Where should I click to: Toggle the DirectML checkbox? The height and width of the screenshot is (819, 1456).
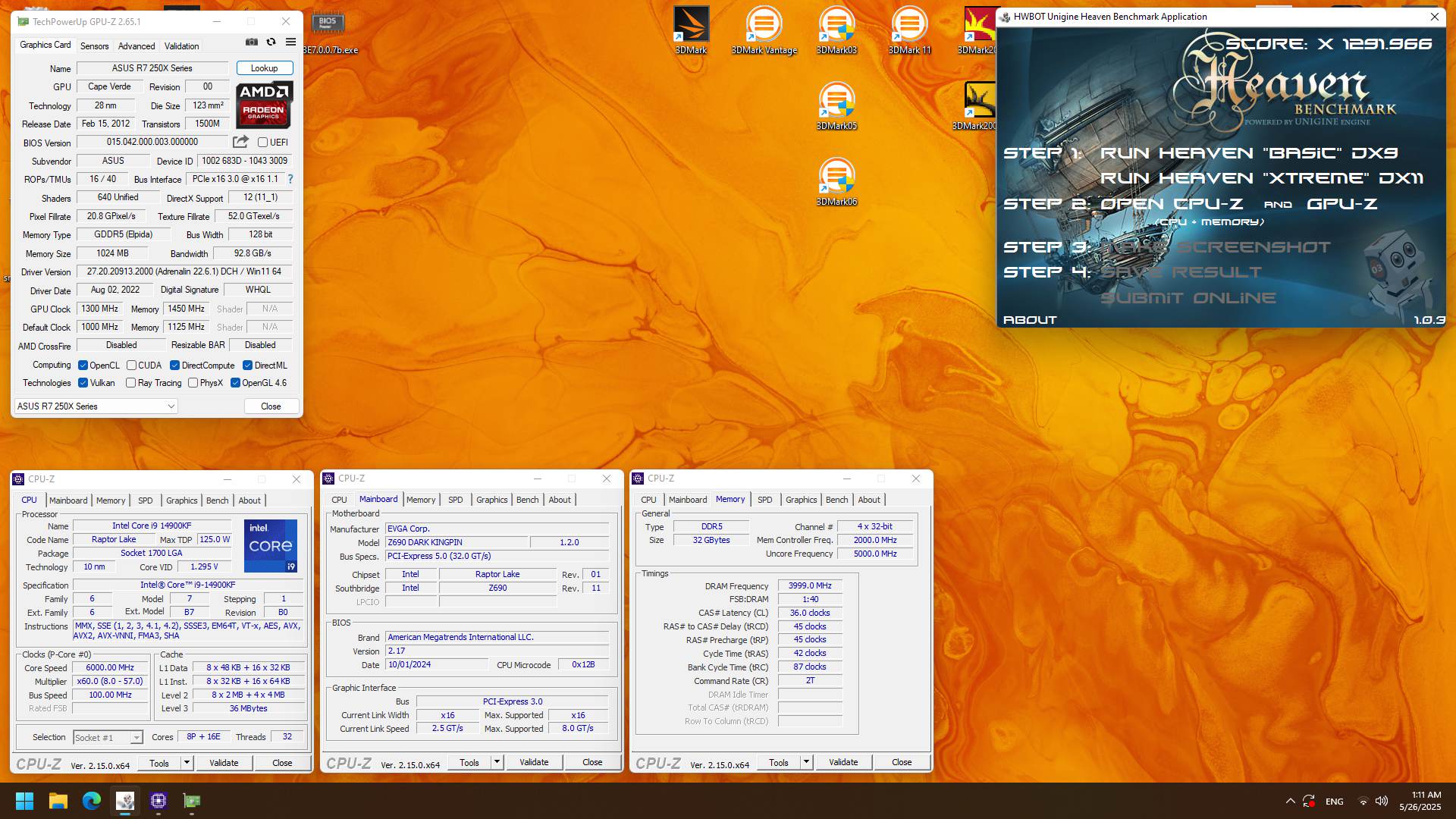pos(247,365)
